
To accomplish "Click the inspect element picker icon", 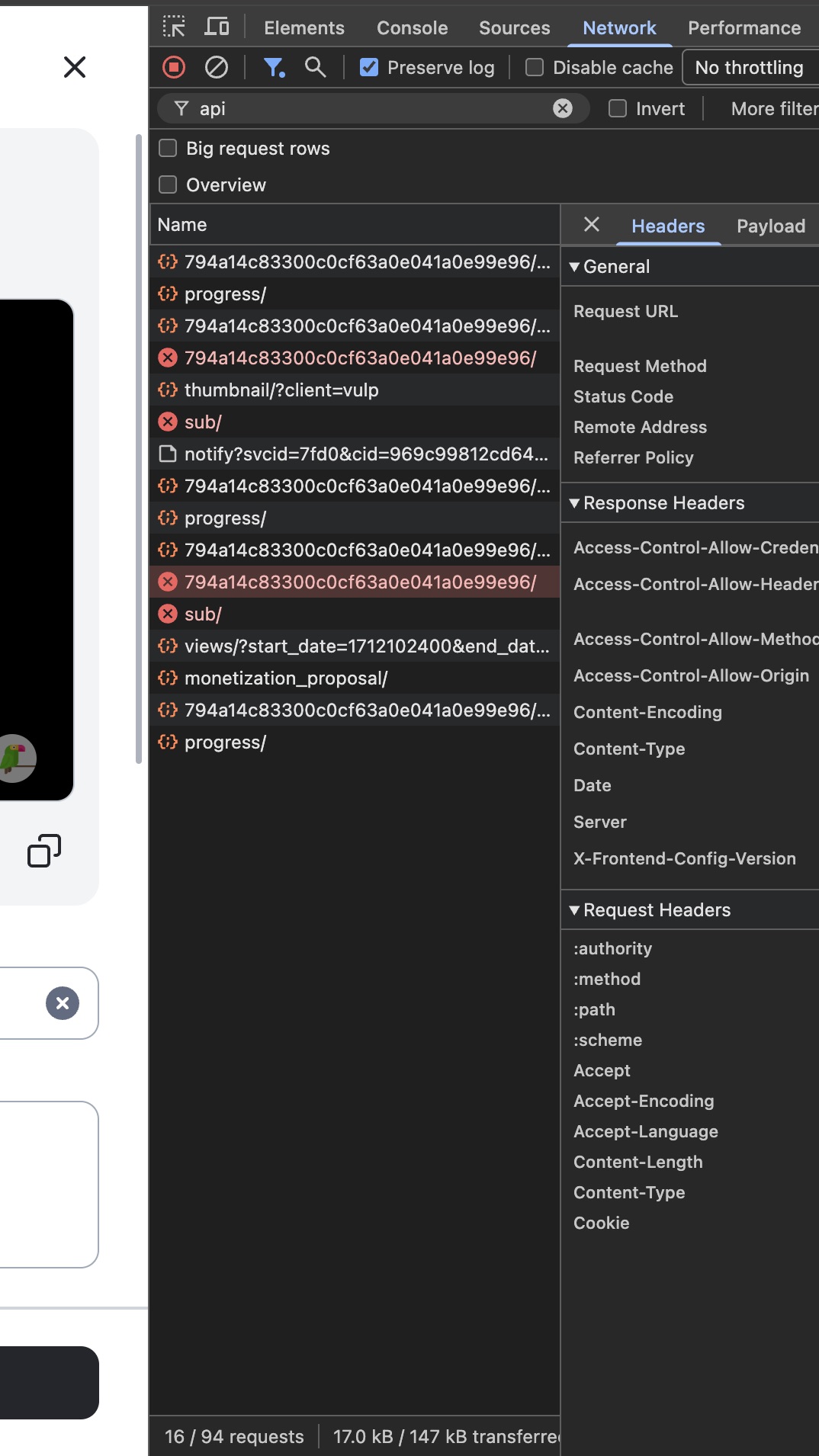I will pyautogui.click(x=174, y=27).
